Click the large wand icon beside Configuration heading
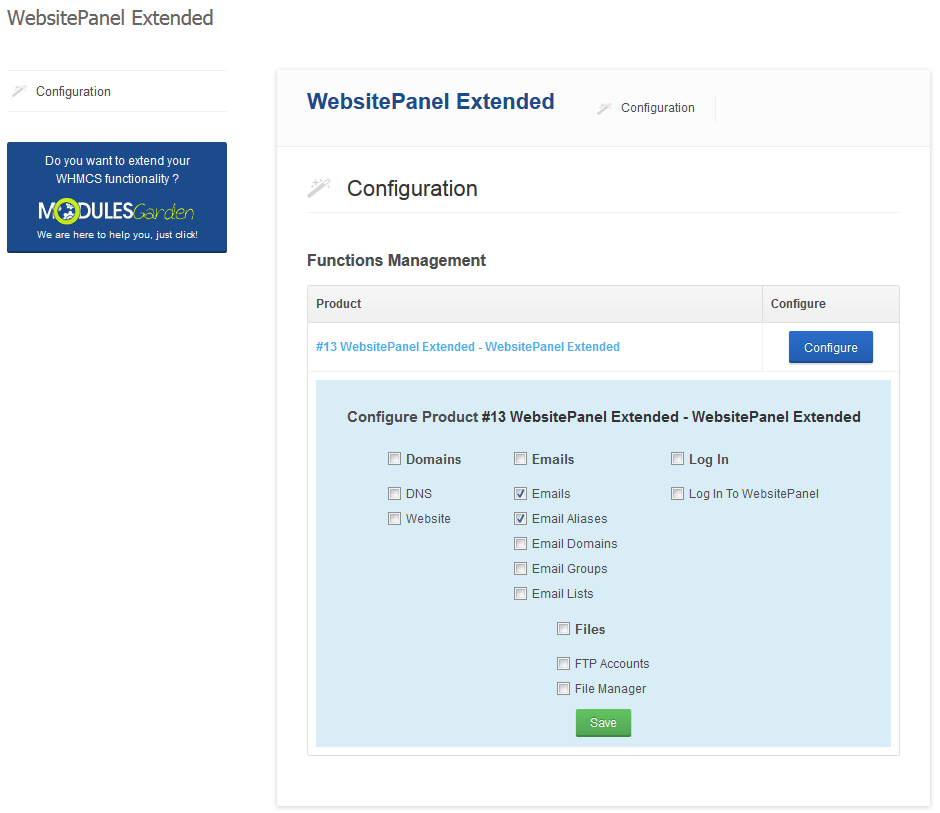Viewport: 940px width, 813px height. coord(319,188)
